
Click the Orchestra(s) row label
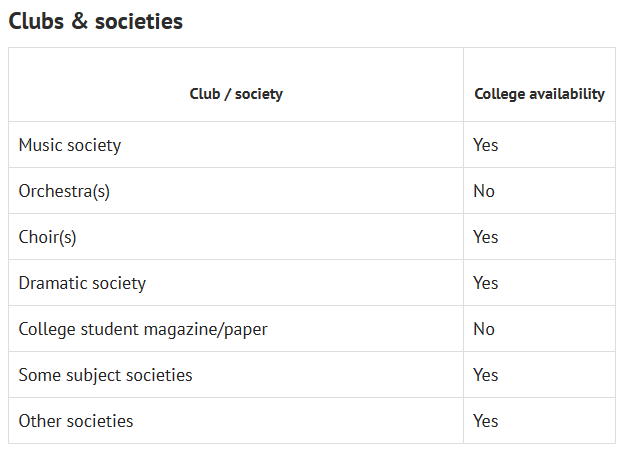pyautogui.click(x=64, y=191)
